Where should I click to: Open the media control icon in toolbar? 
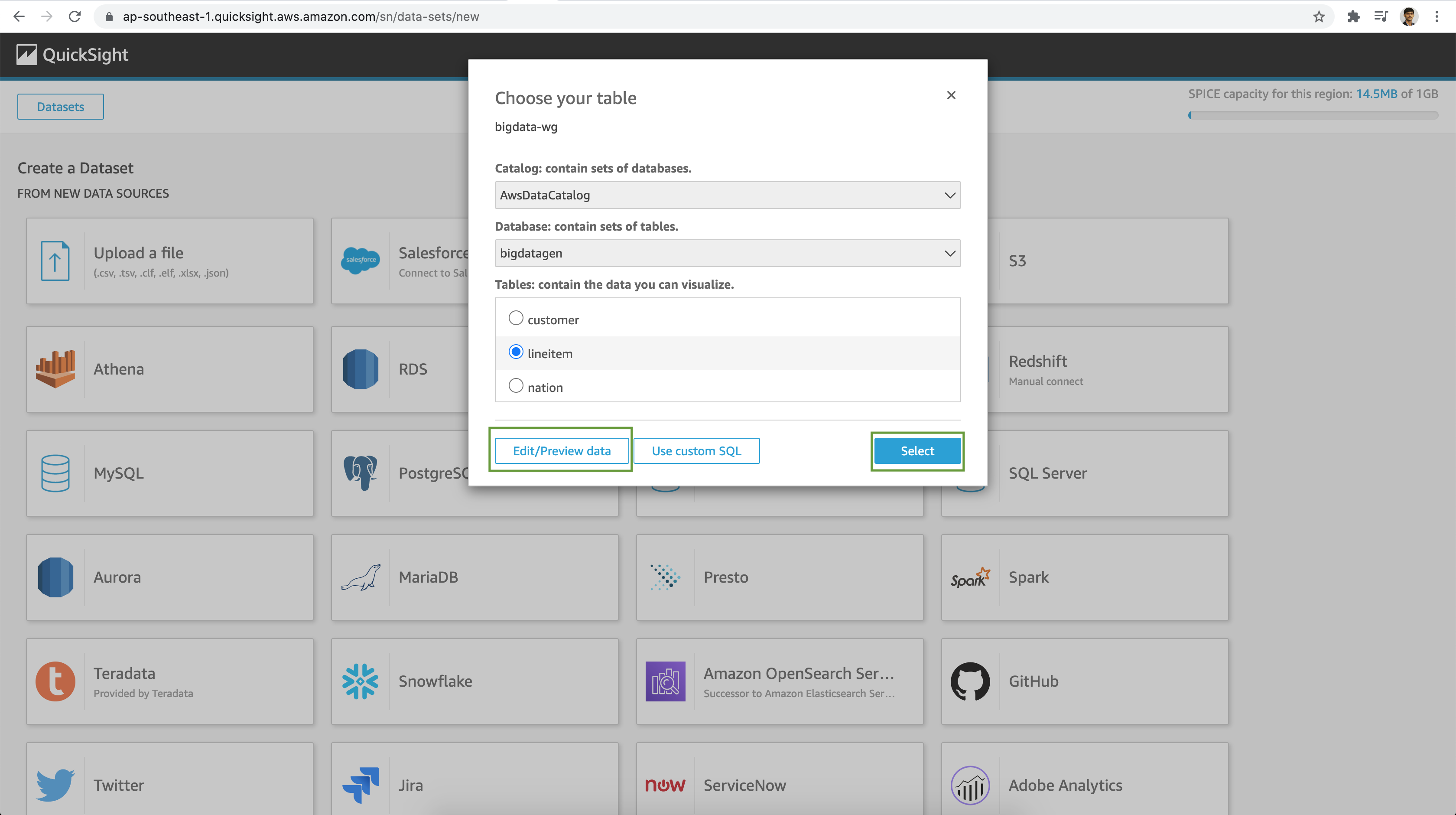1381,16
